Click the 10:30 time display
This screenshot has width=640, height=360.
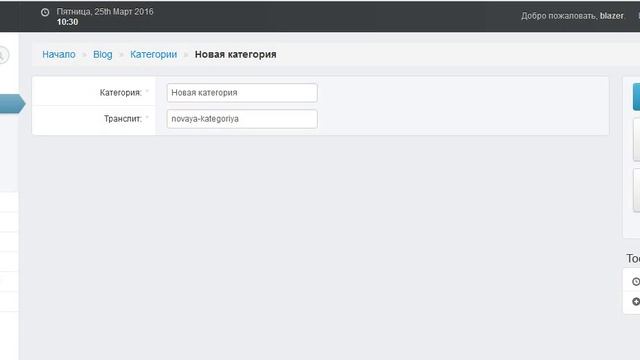click(67, 22)
